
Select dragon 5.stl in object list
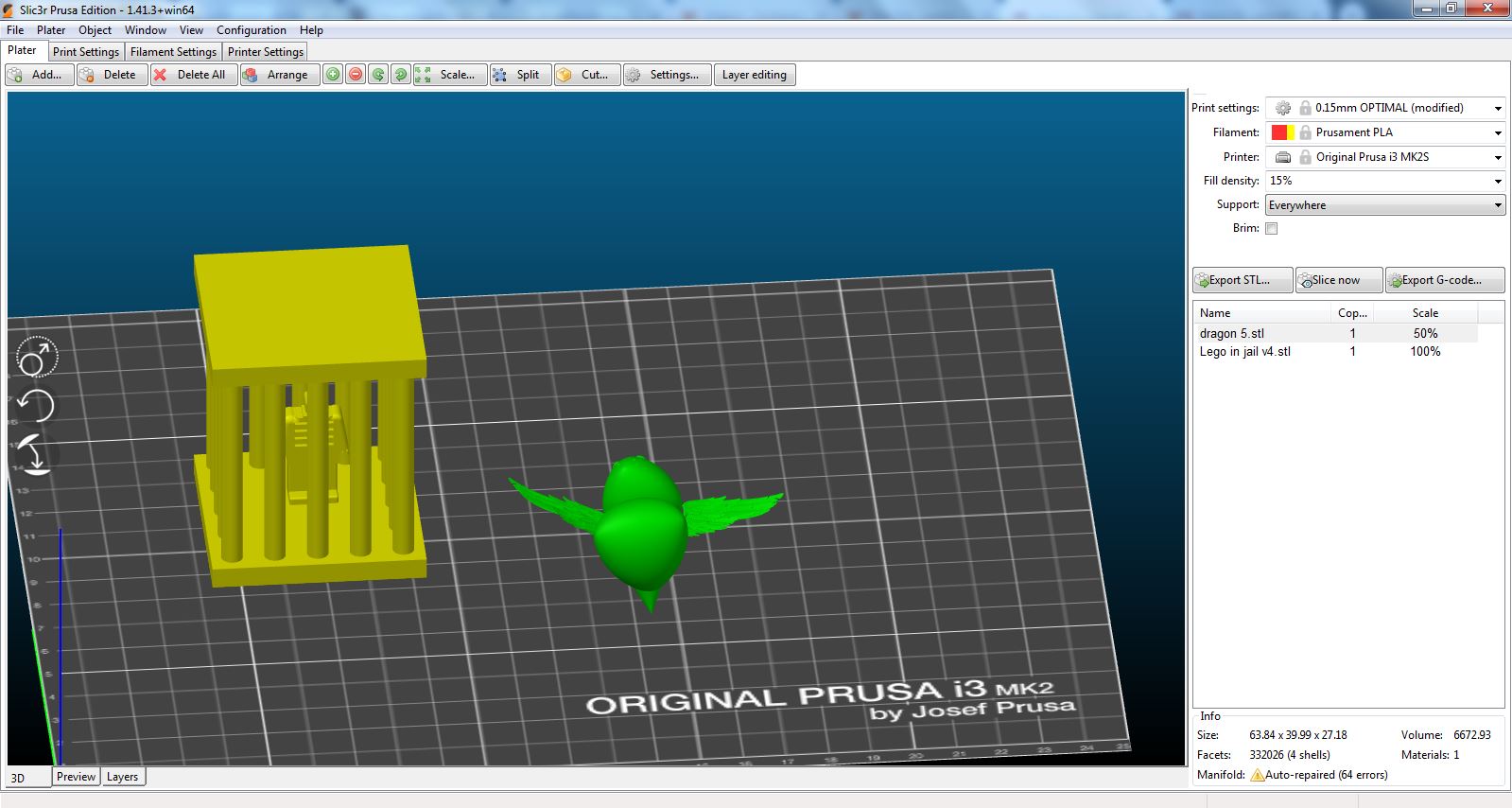pyautogui.click(x=1335, y=333)
